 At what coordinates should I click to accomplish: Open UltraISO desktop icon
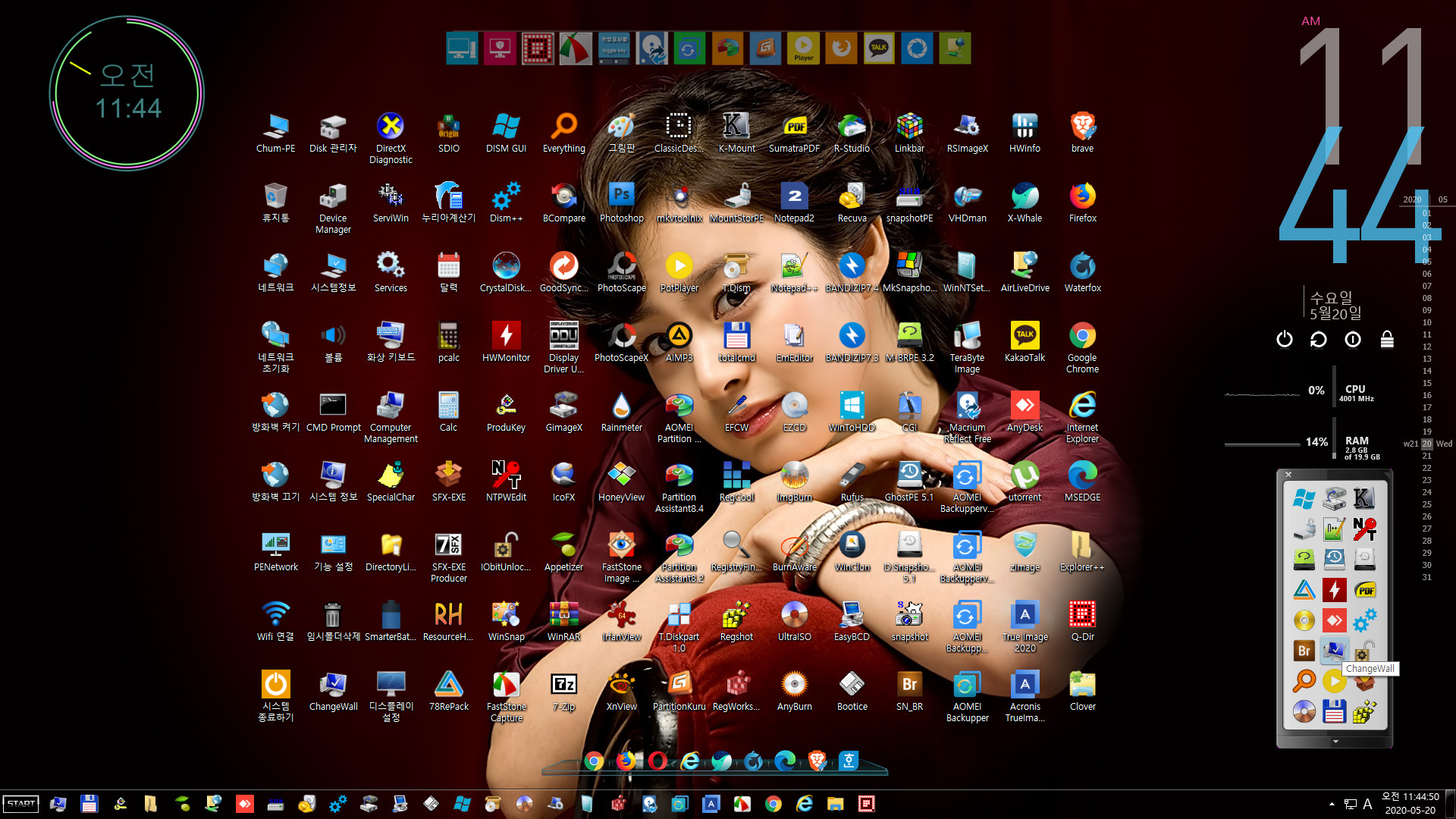(x=794, y=621)
